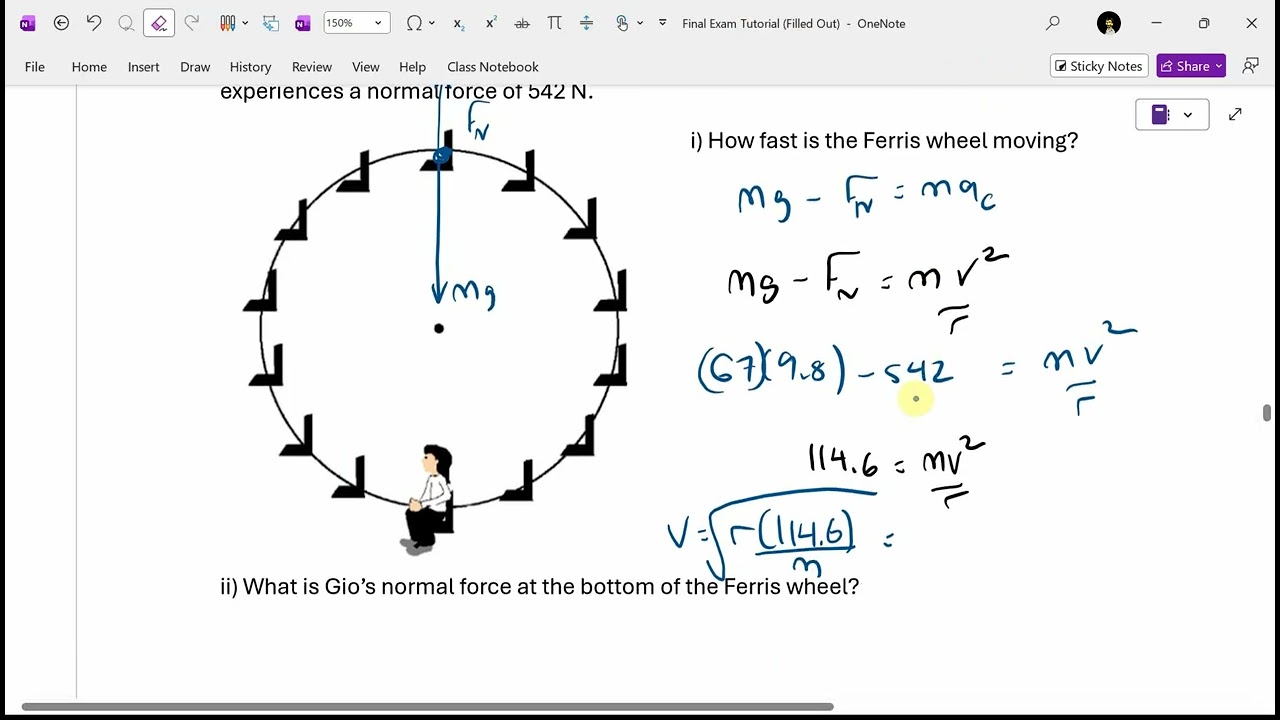Undo the last action

tap(94, 23)
